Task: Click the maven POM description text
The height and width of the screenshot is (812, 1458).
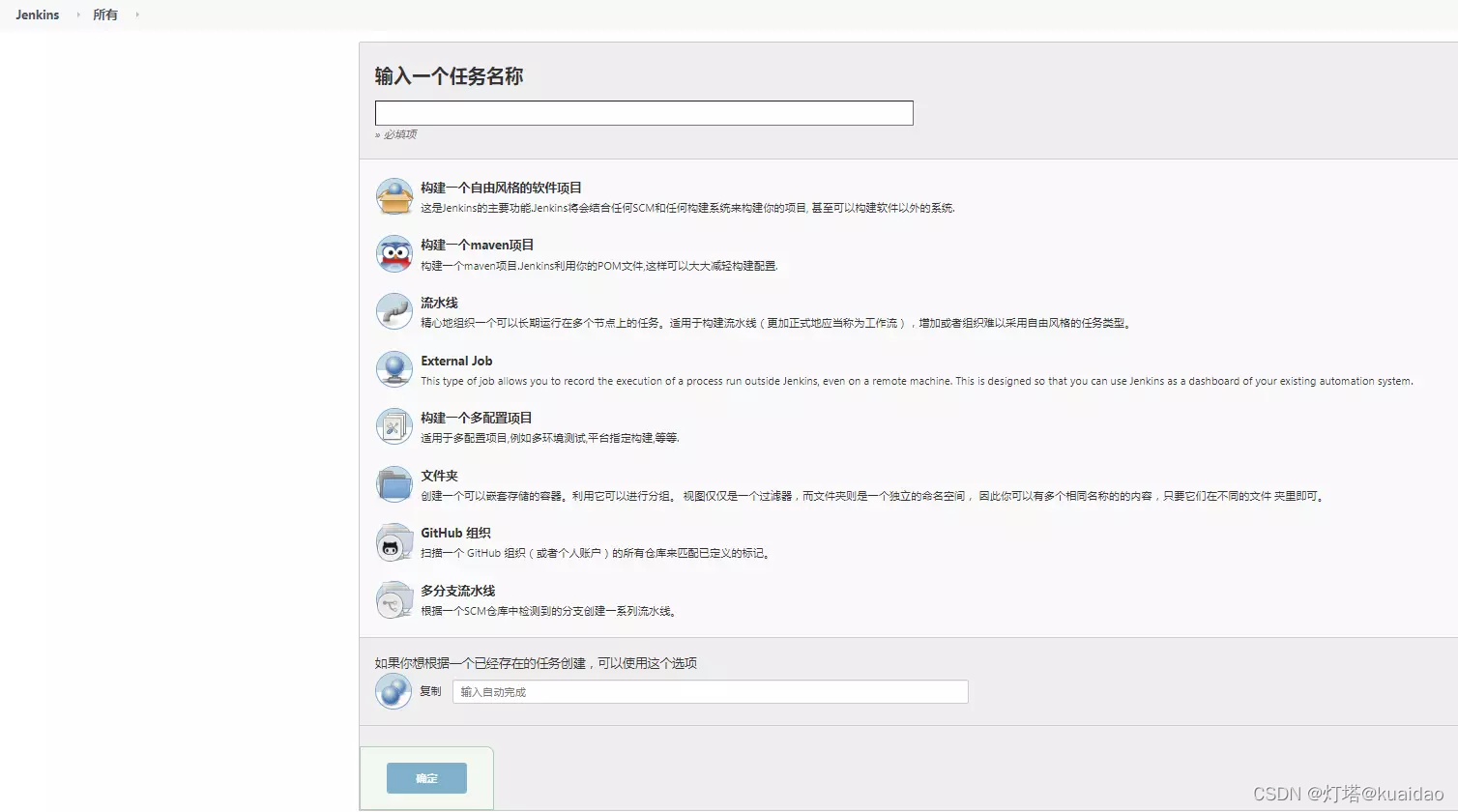Action: pyautogui.click(x=598, y=266)
